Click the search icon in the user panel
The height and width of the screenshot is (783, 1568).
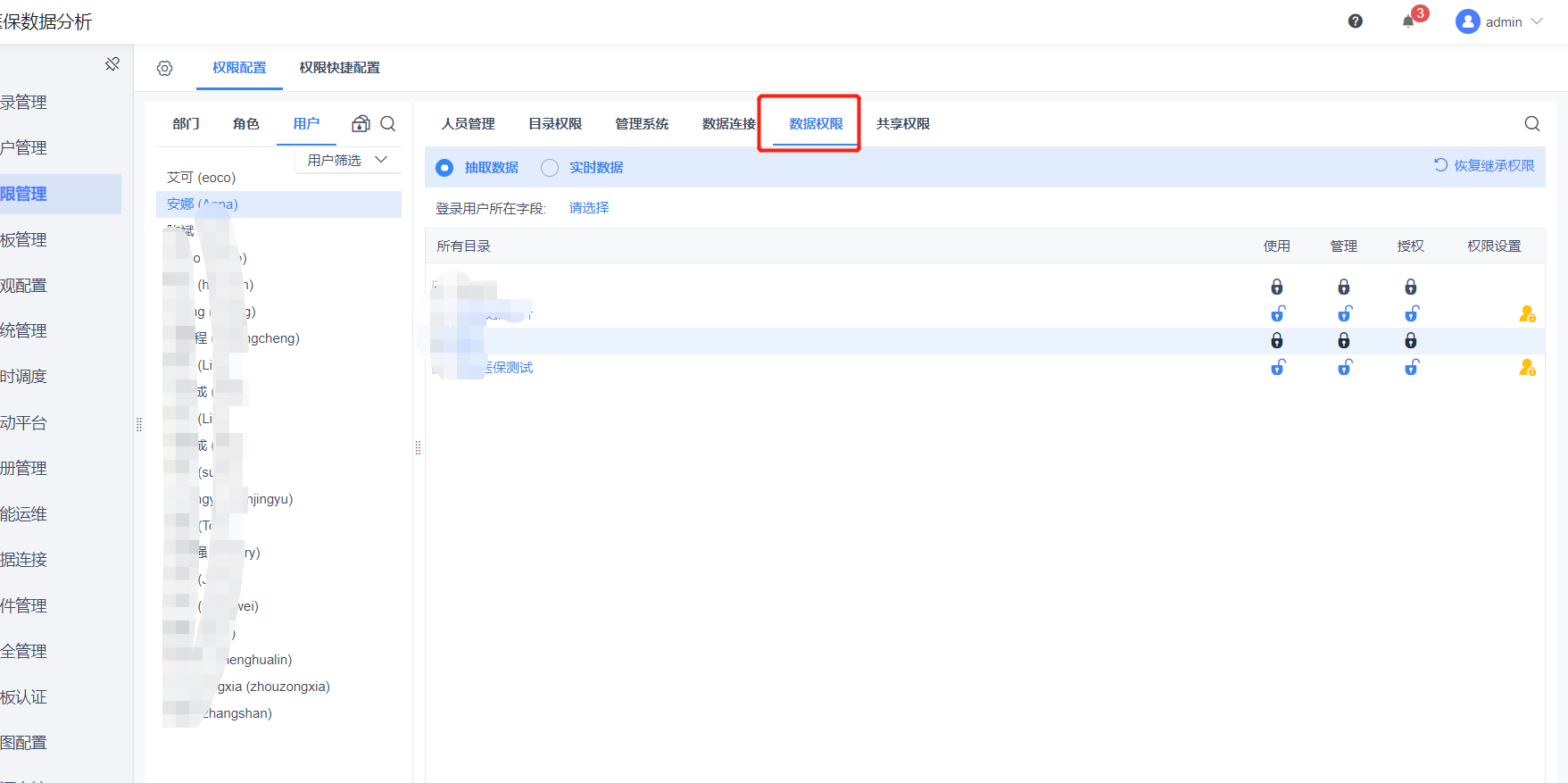(388, 124)
